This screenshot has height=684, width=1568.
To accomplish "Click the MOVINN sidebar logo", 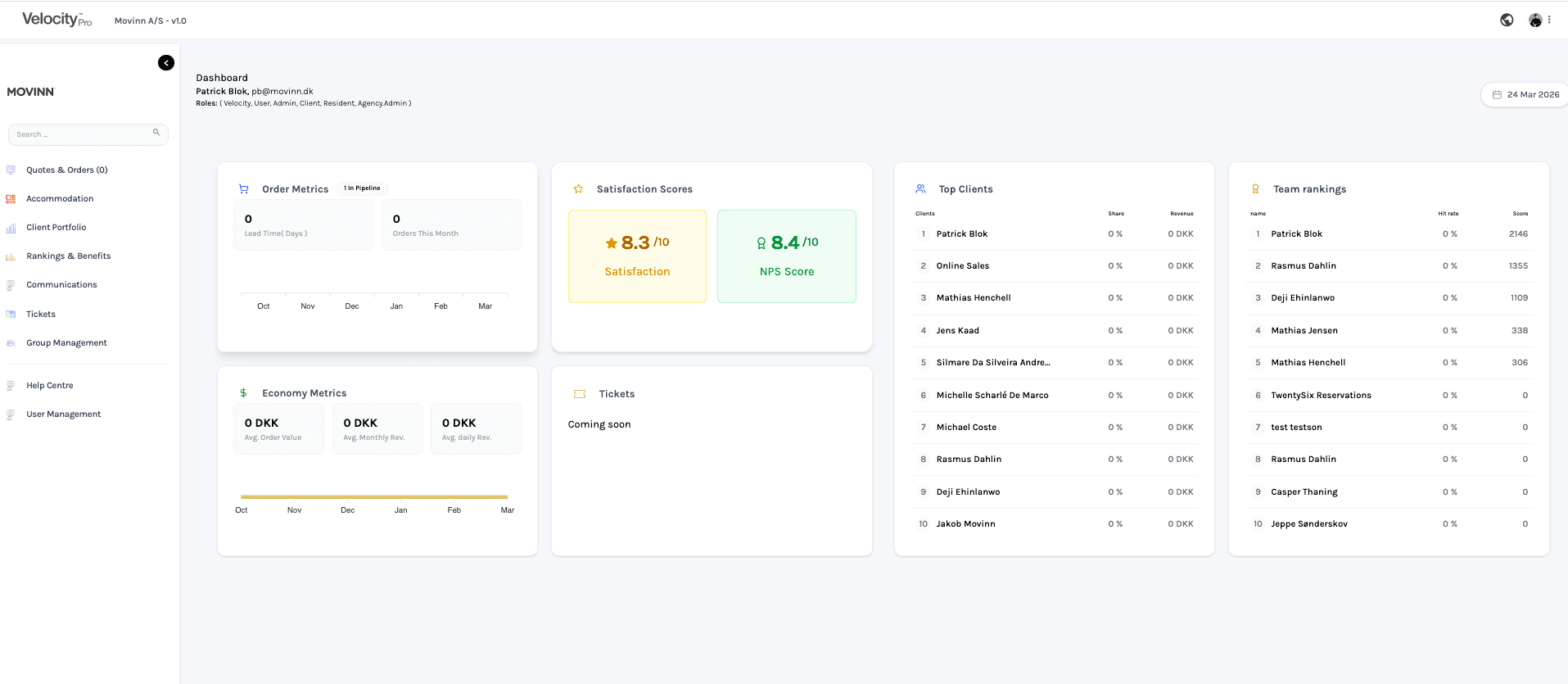I will coord(30,92).
